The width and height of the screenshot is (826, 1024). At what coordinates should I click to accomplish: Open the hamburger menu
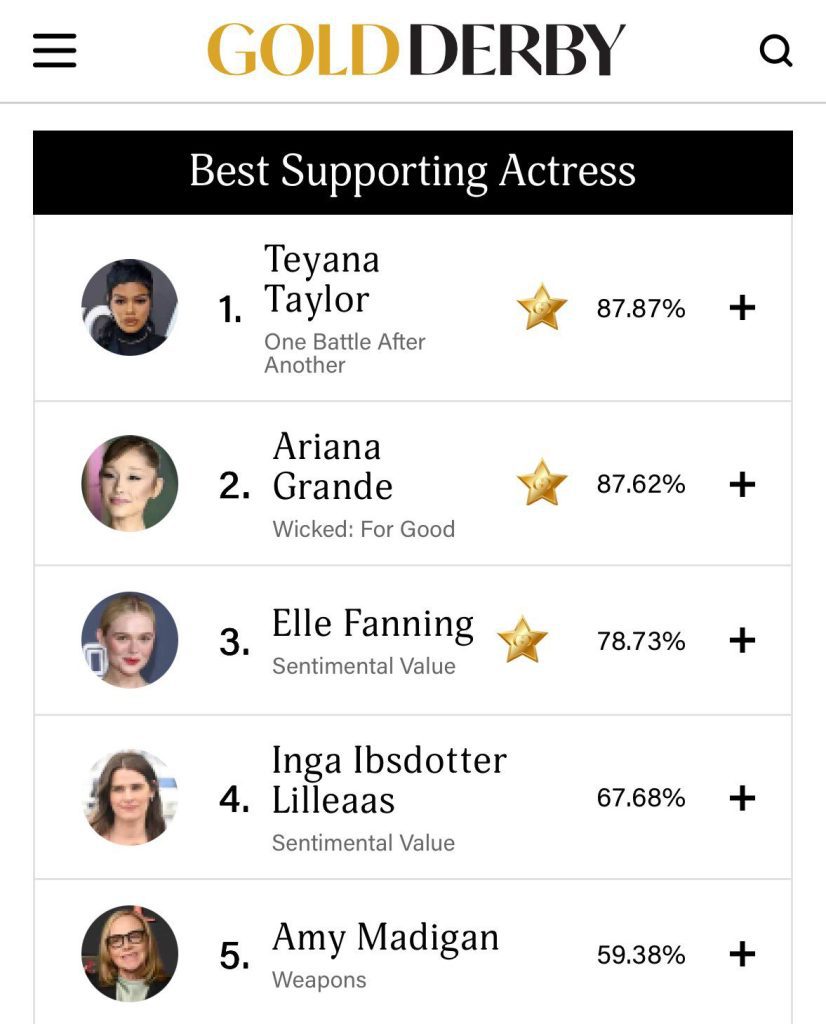click(54, 50)
